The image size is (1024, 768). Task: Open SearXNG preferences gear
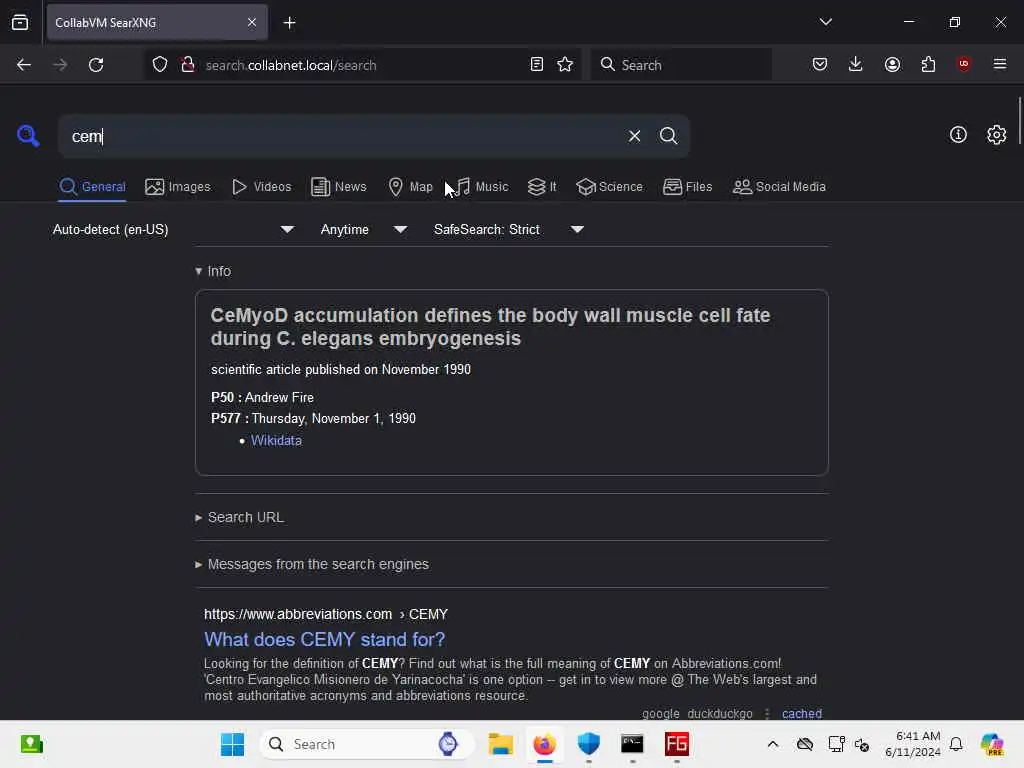(996, 135)
